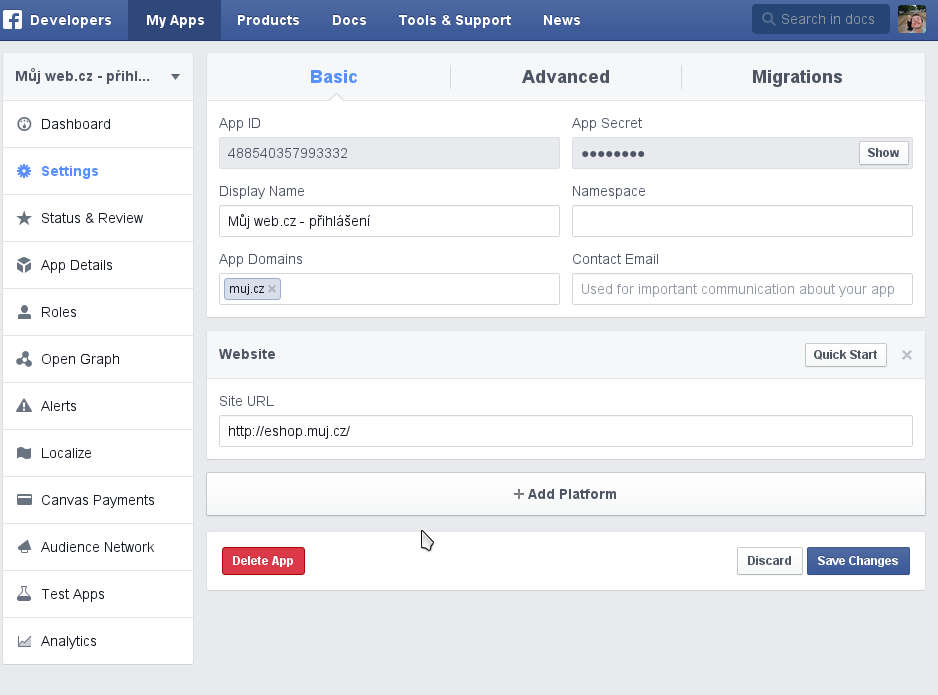The height and width of the screenshot is (695, 938).
Task: Click Add Platform
Action: coord(566,494)
